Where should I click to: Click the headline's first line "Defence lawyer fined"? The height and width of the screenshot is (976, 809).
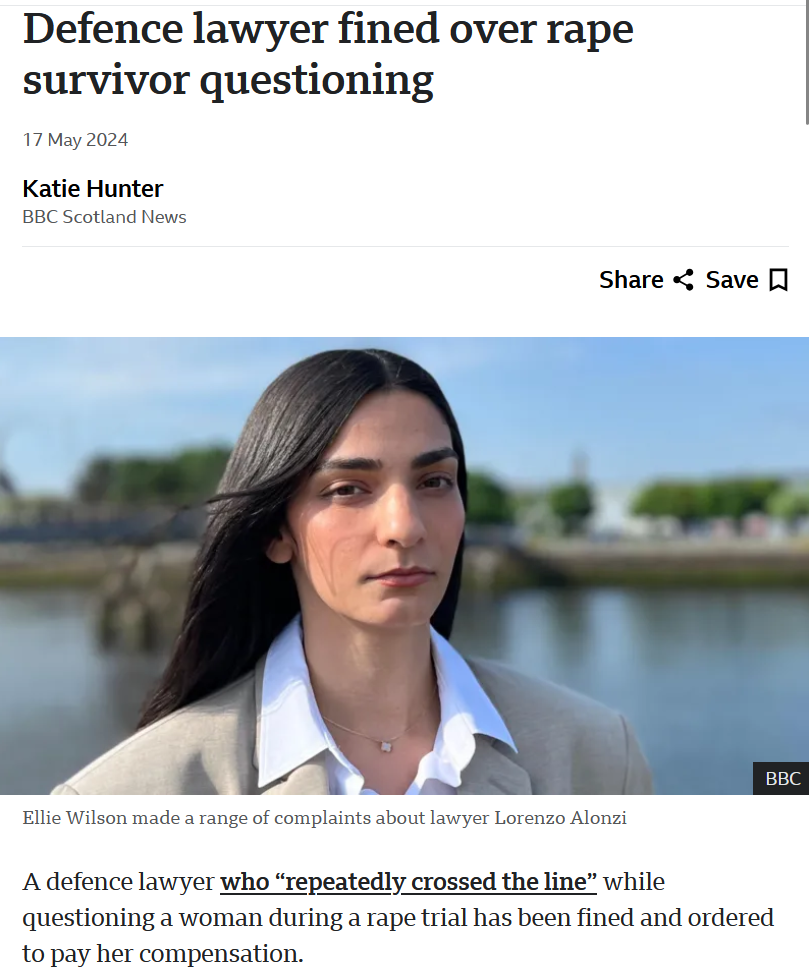(x=231, y=29)
